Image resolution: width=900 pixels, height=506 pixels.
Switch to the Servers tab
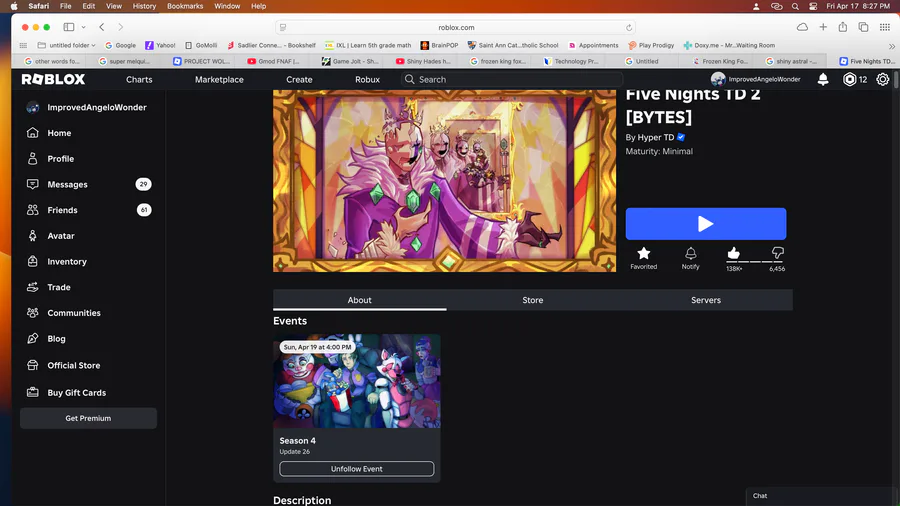coord(706,300)
